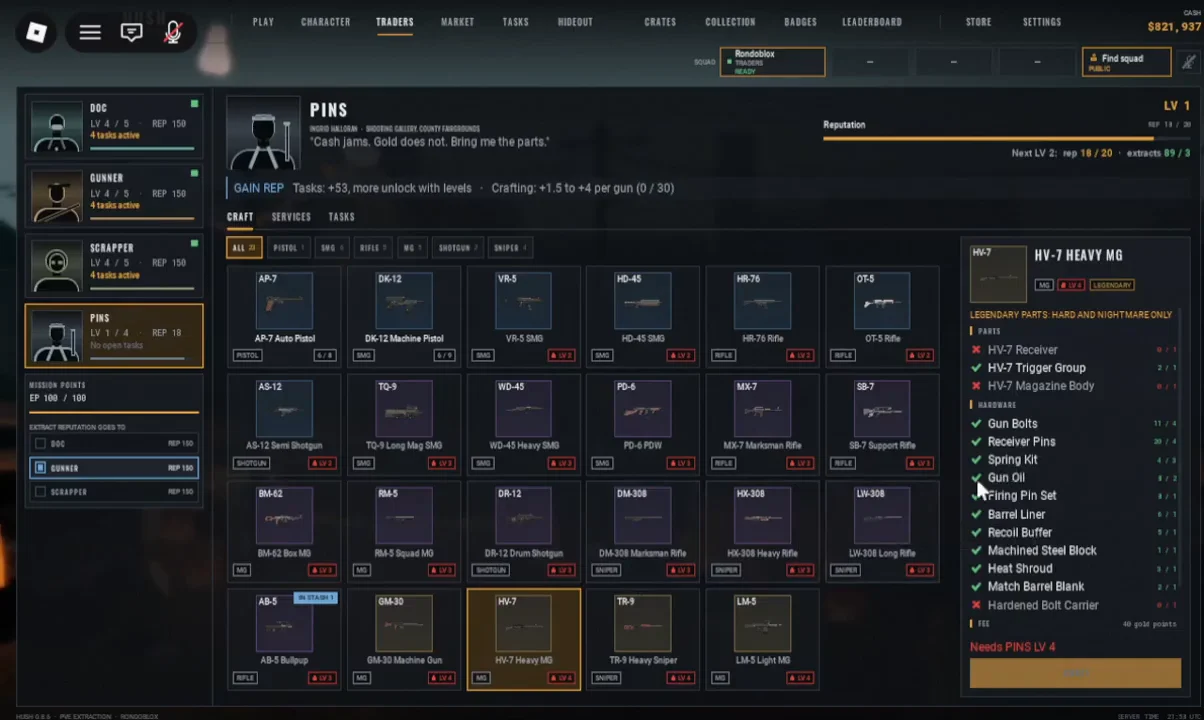Click the HV-7 Receiver part row
The width and height of the screenshot is (1204, 720).
click(1074, 350)
